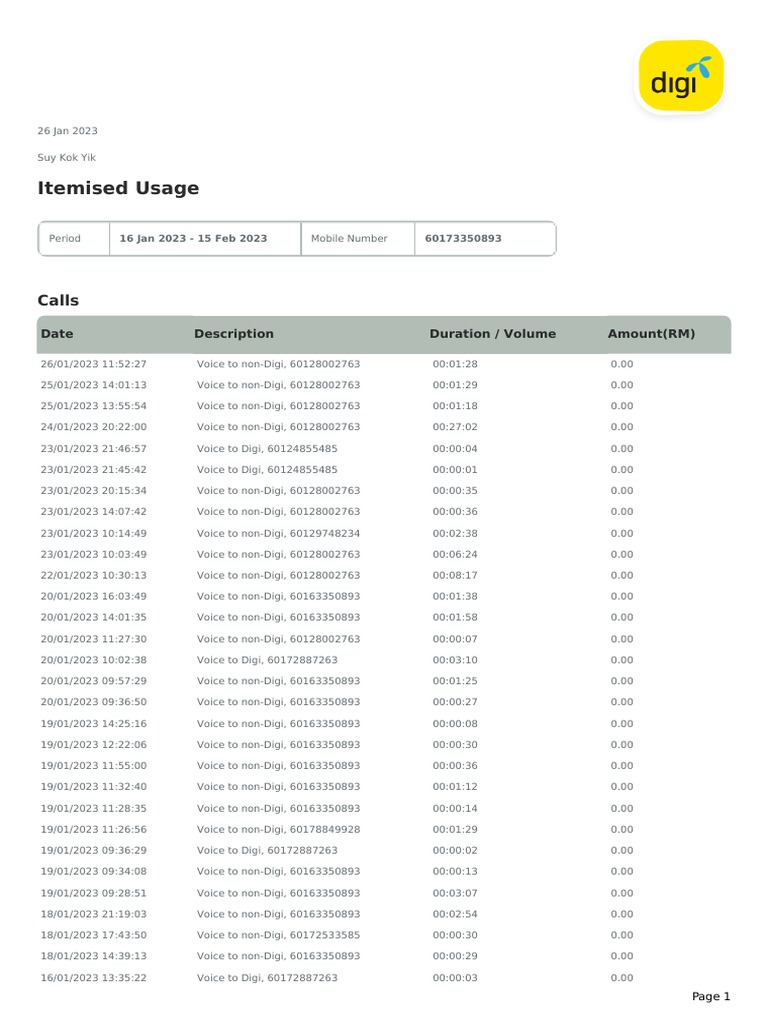
Task: Click the 00:08:17 duration value
Action: pyautogui.click(x=455, y=575)
